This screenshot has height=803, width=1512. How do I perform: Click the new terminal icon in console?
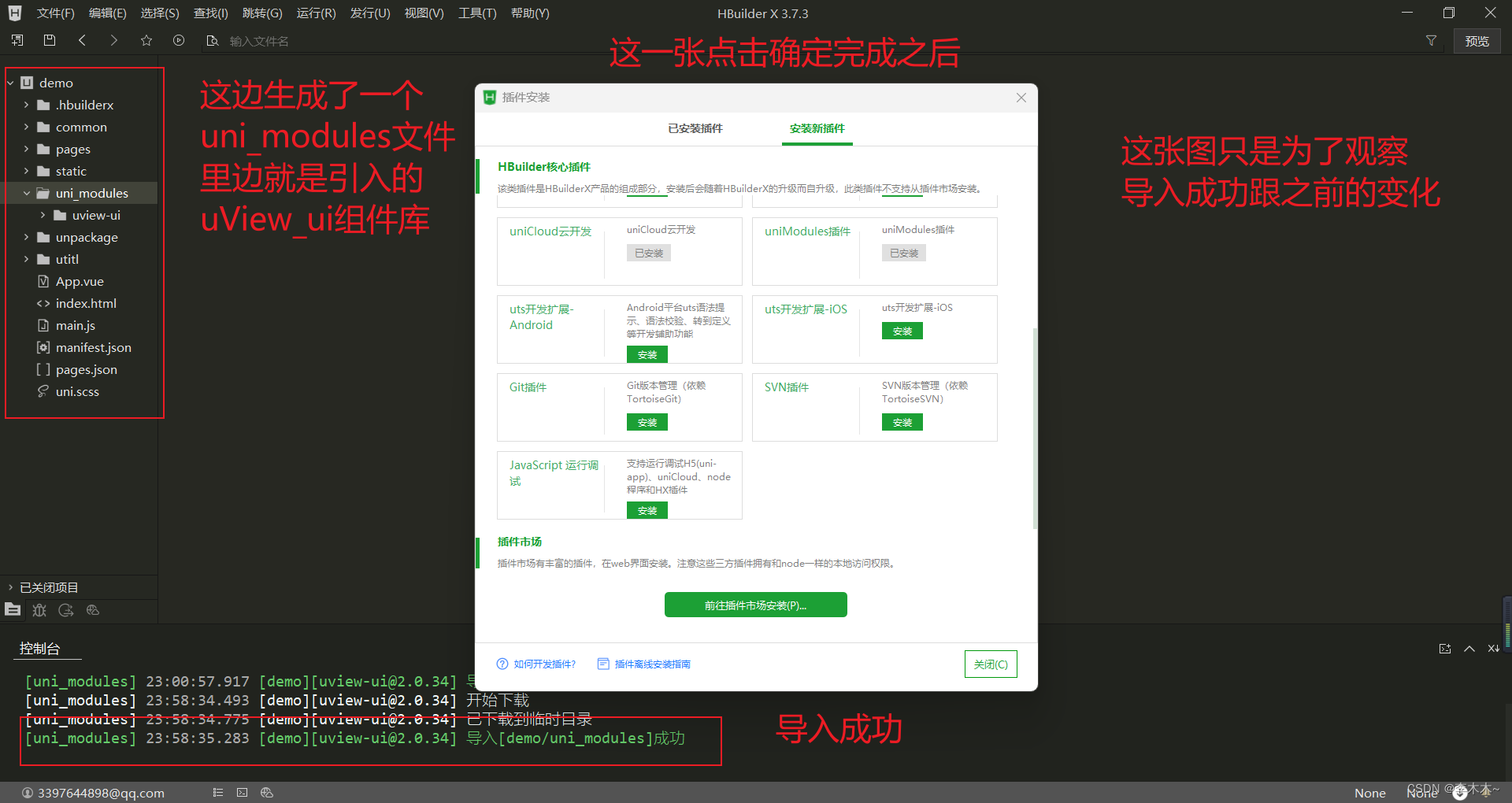pos(1445,649)
